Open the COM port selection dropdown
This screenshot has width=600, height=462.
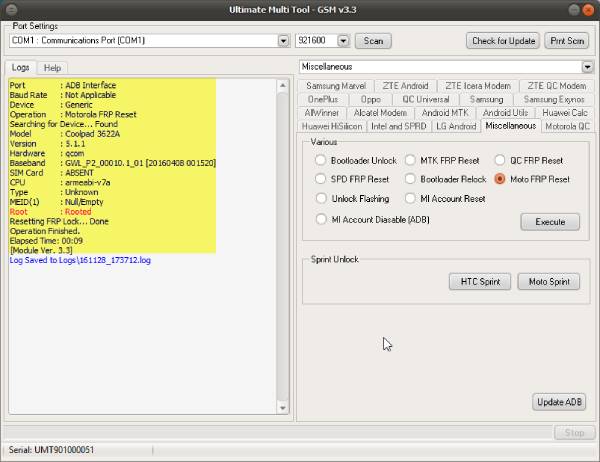[x=284, y=41]
